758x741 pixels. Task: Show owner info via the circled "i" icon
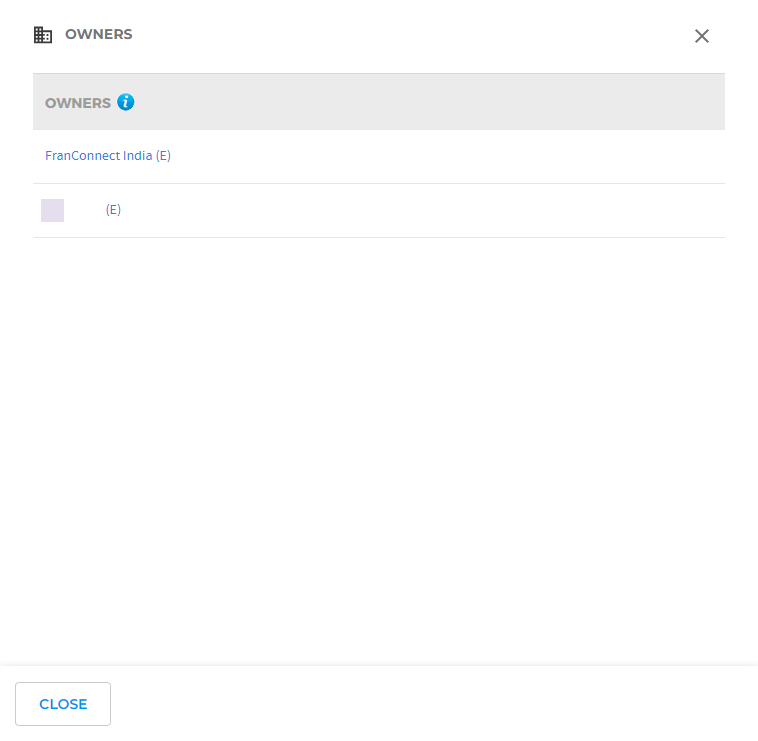coord(125,102)
